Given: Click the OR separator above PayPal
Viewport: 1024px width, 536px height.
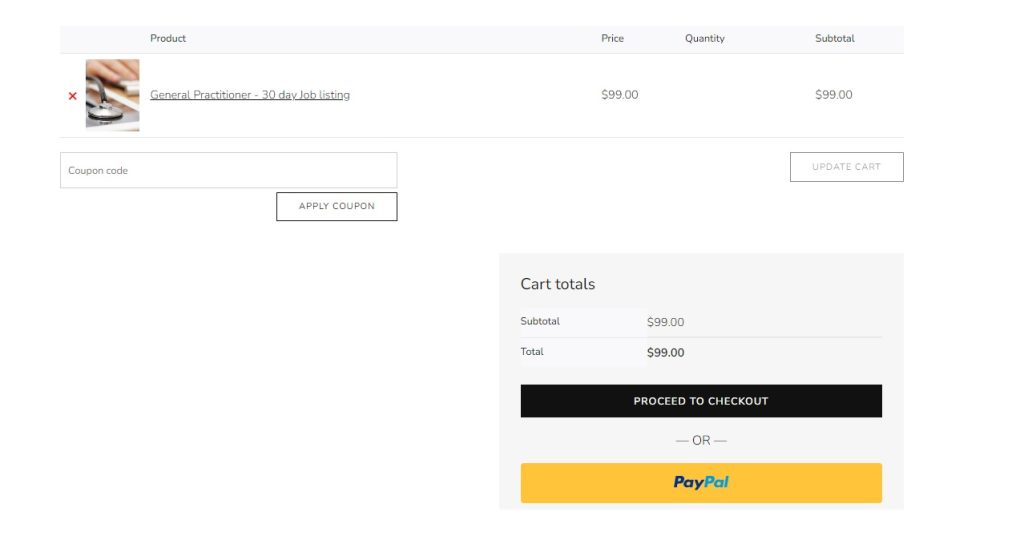Looking at the screenshot, I should [x=701, y=440].
